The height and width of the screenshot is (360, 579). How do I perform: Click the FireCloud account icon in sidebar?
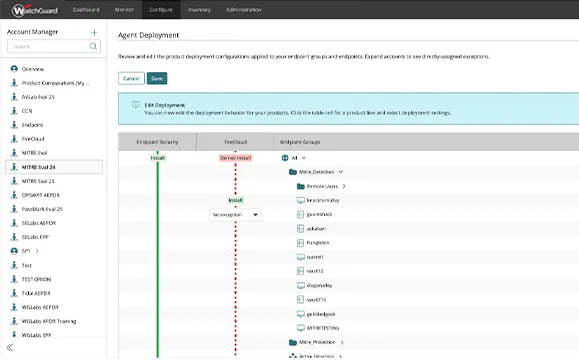coord(14,139)
